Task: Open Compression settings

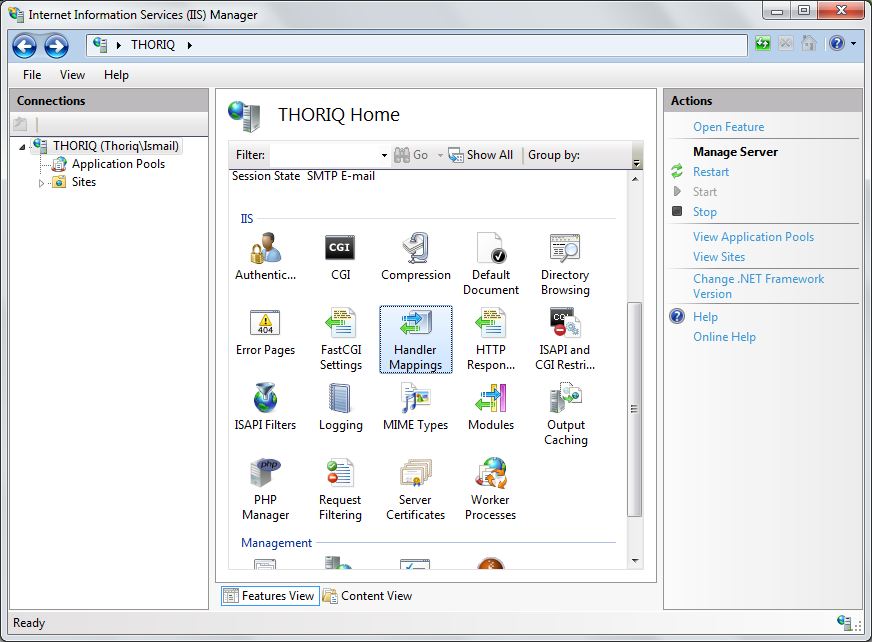Action: (415, 250)
